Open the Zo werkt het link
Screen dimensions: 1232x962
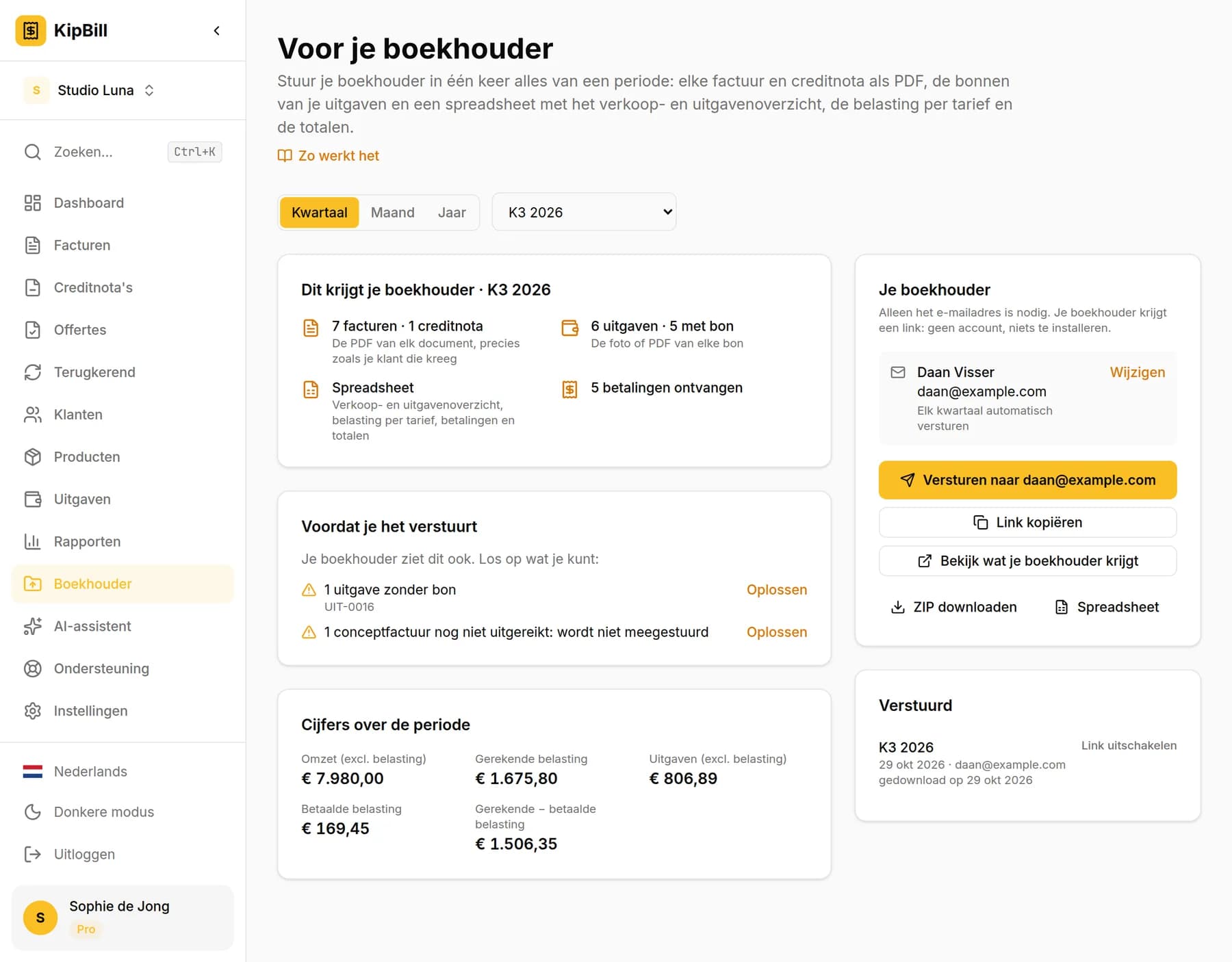[329, 156]
